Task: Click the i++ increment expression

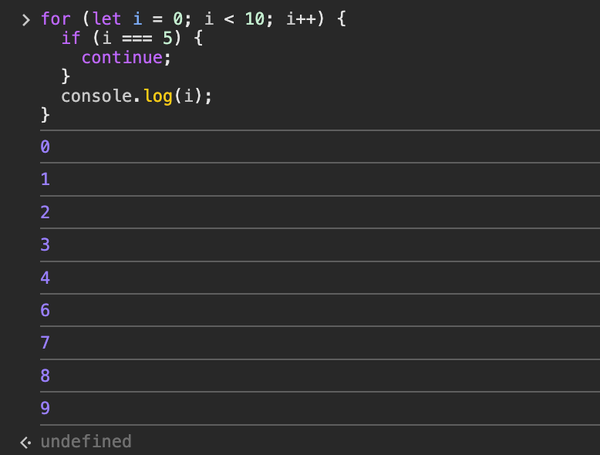Action: pyautogui.click(x=303, y=20)
